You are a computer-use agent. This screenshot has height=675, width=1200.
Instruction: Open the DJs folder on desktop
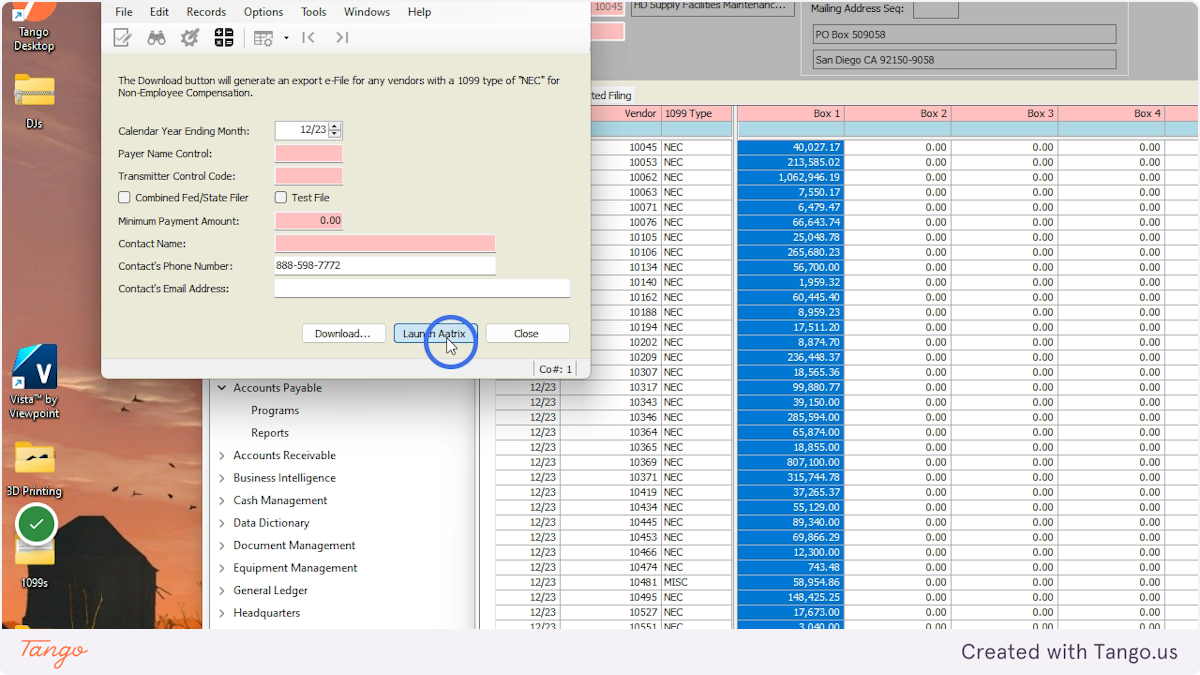34,100
